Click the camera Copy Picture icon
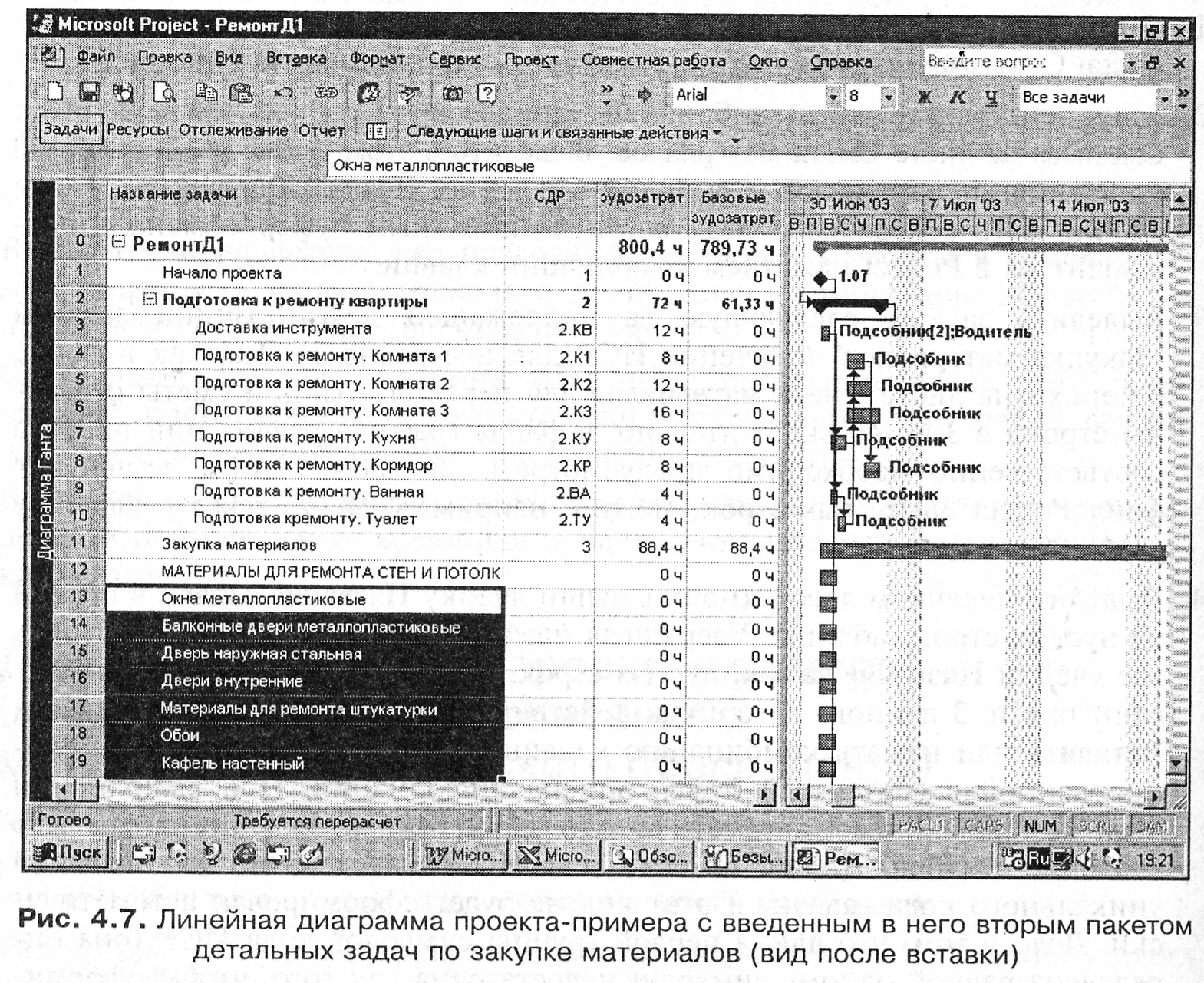The height and width of the screenshot is (983, 1204). click(x=453, y=94)
